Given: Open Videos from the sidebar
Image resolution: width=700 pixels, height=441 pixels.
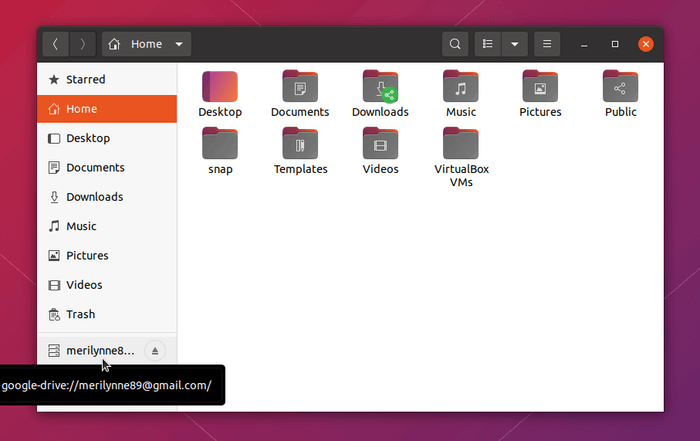Looking at the screenshot, I should [107, 285].
